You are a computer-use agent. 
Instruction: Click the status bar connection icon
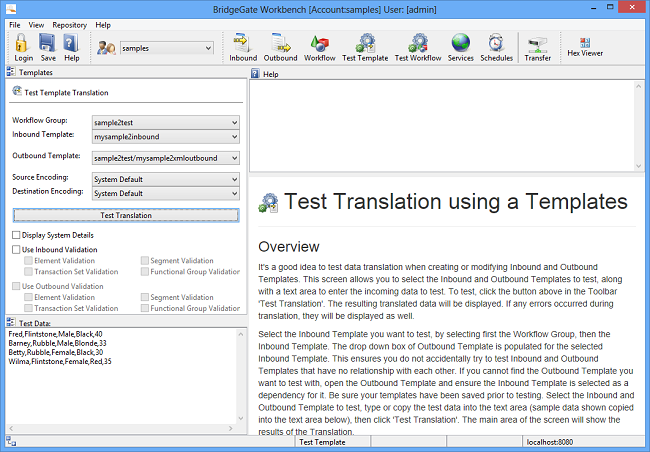11,441
